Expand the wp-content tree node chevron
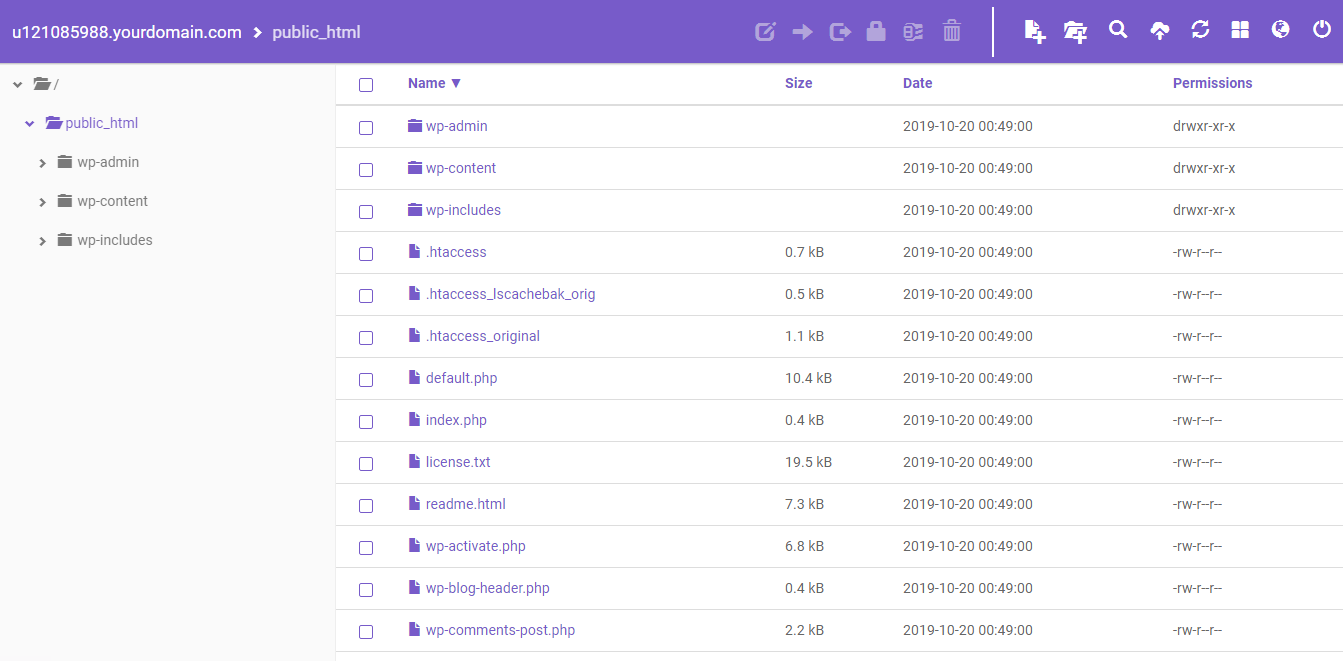This screenshot has width=1343, height=661. coord(42,202)
